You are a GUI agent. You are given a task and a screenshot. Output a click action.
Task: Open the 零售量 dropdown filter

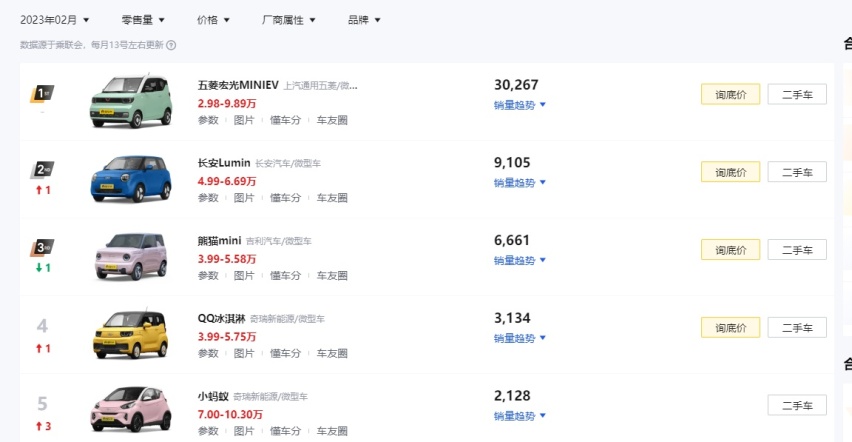point(143,20)
